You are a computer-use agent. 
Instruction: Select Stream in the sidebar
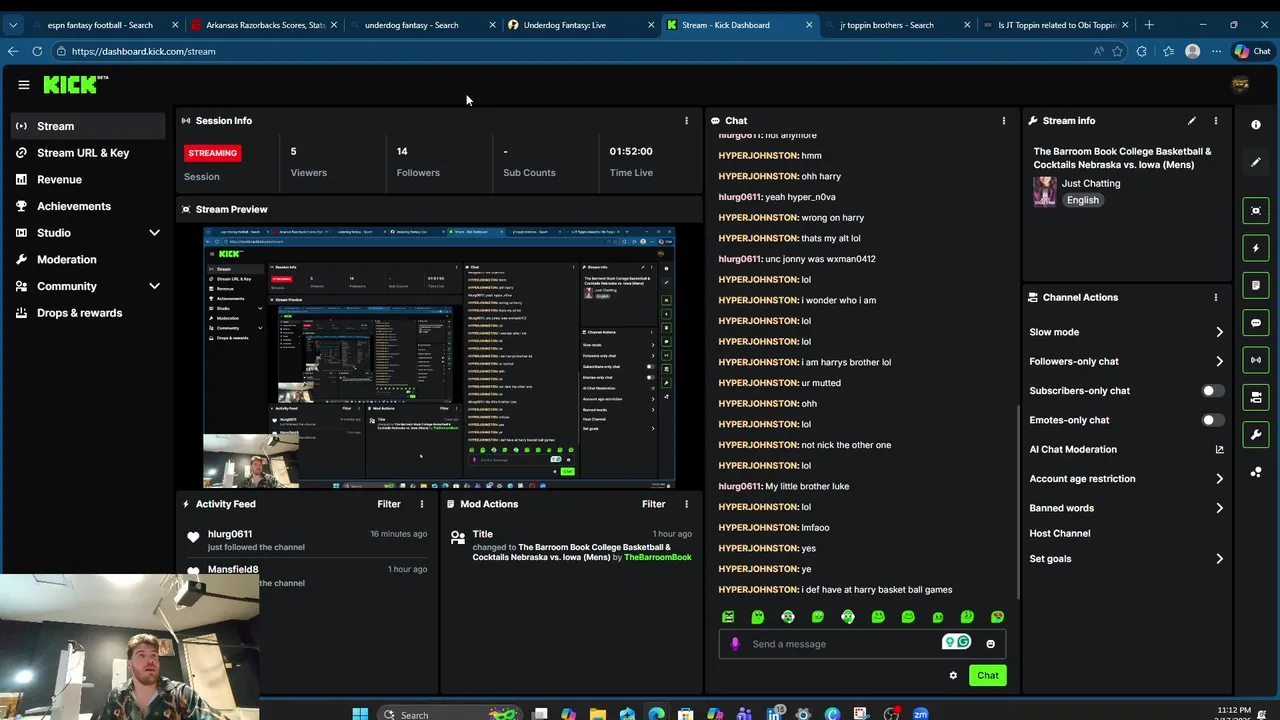point(88,126)
